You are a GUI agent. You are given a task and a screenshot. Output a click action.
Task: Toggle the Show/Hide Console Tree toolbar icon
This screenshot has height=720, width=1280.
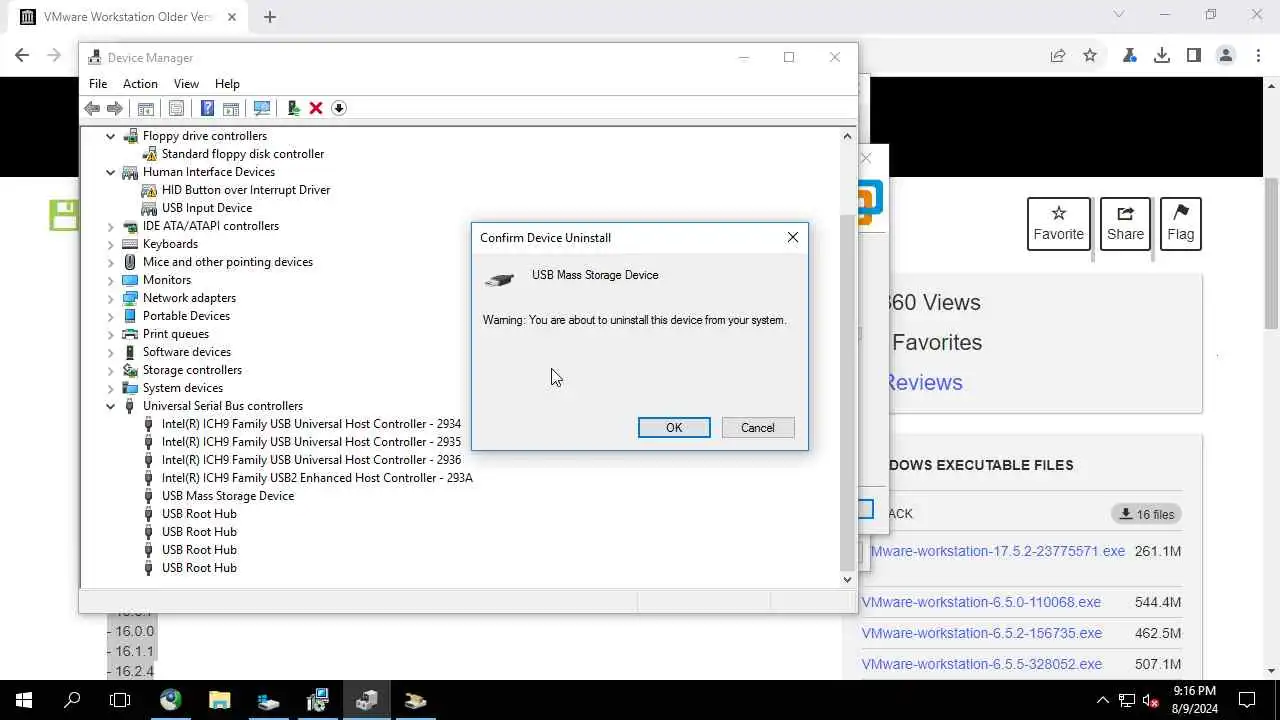(x=145, y=108)
